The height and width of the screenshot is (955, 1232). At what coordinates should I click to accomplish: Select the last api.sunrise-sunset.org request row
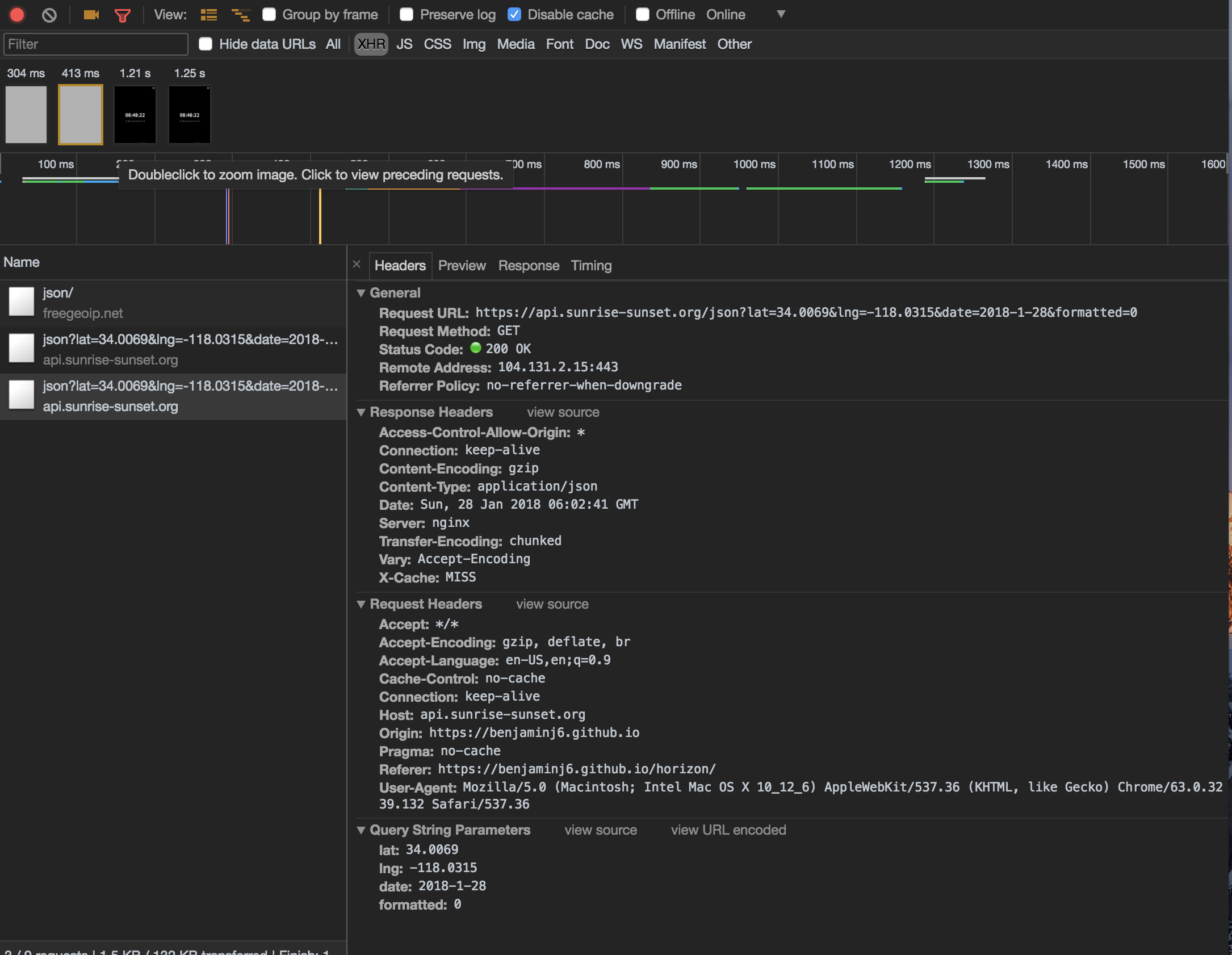[x=173, y=396]
